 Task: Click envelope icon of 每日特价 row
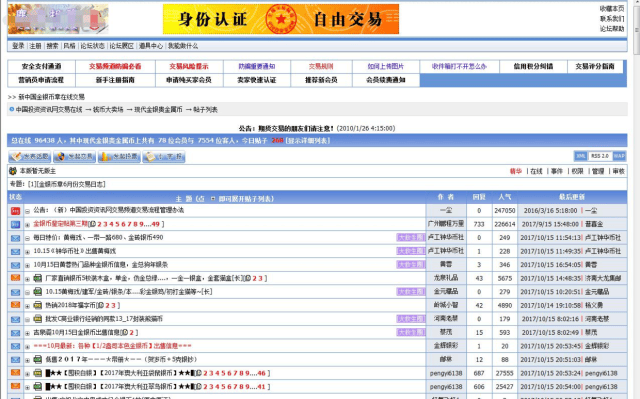point(16,238)
